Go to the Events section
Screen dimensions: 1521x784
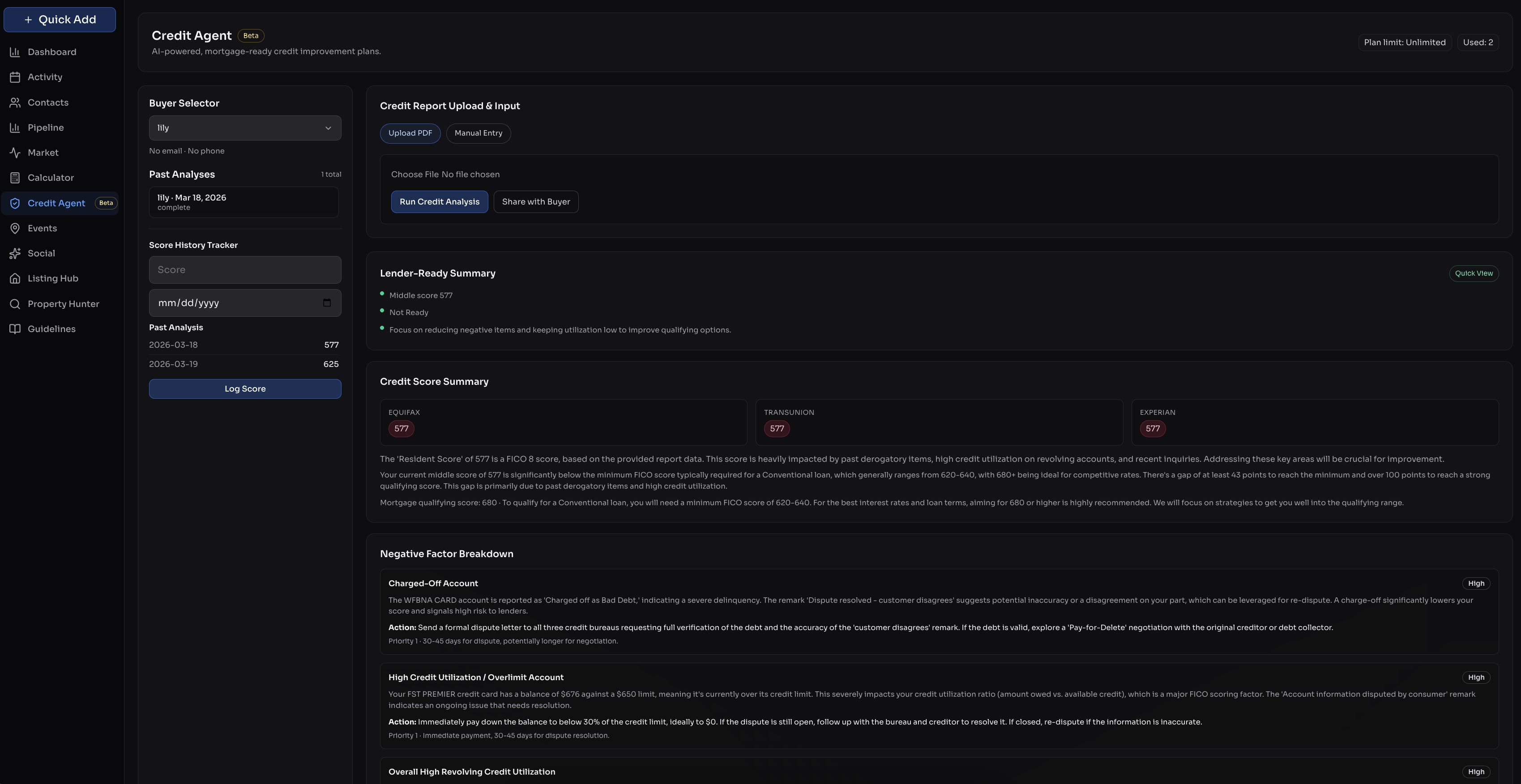42,228
